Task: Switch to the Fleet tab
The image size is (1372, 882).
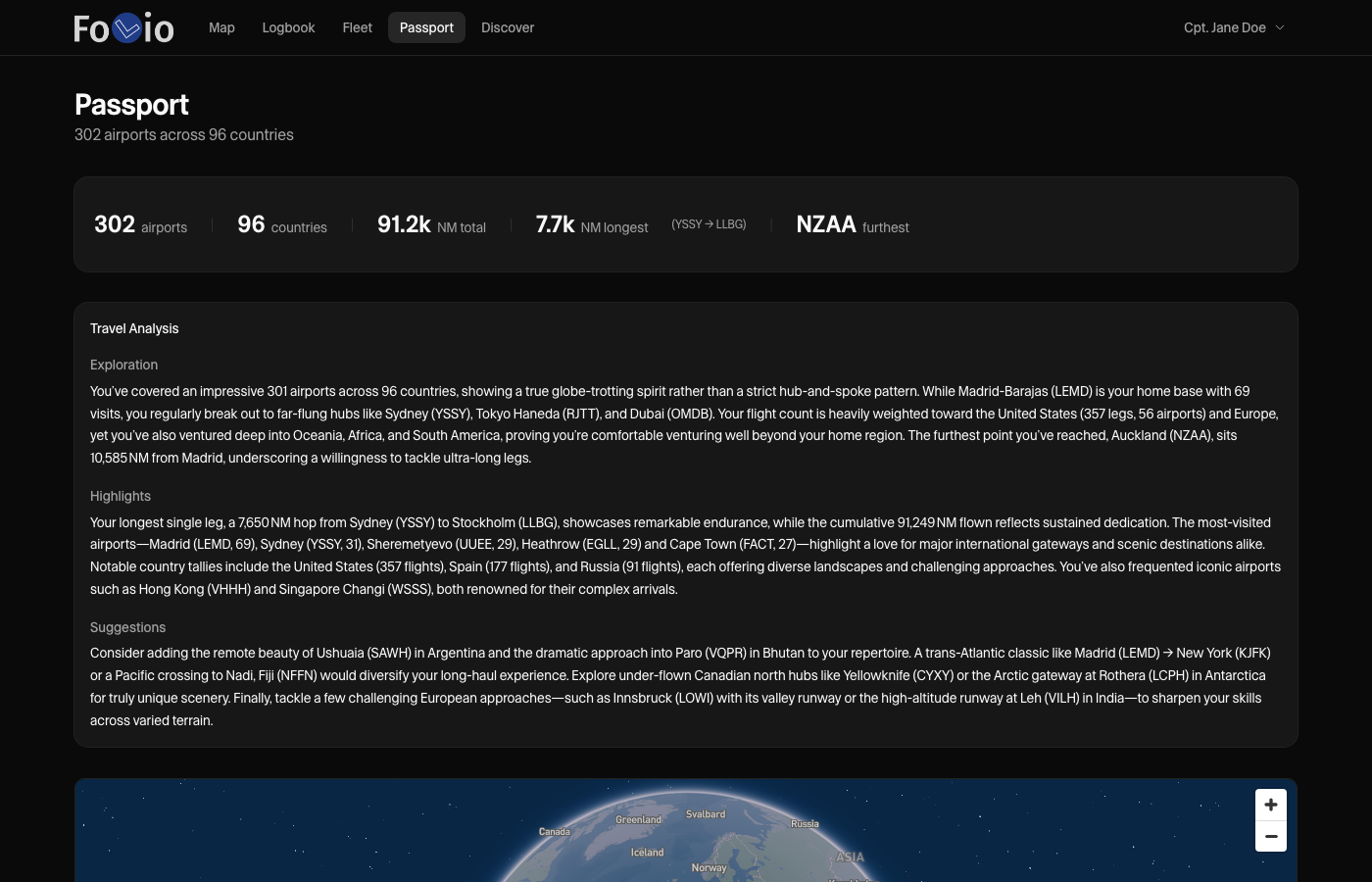Action: 358,27
